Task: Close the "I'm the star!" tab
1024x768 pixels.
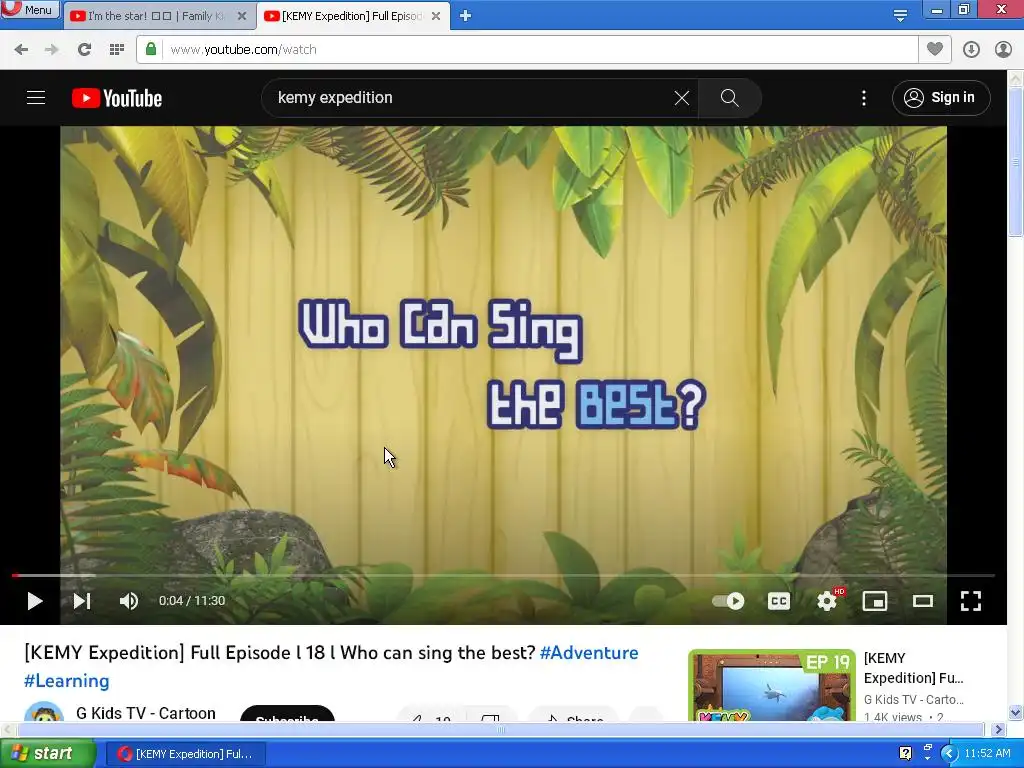Action: pyautogui.click(x=242, y=16)
